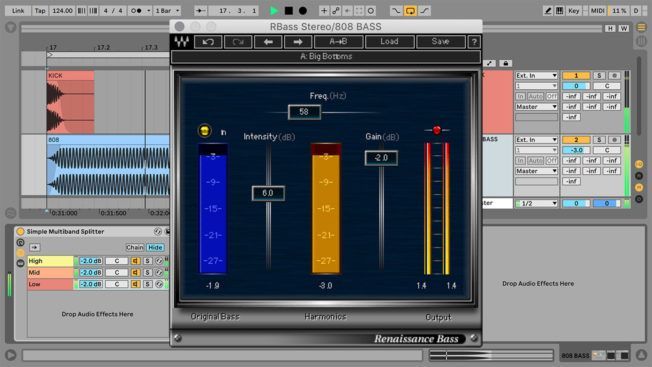Show the Chain list in the rack
Viewport: 652px width, 367px height.
[134, 247]
